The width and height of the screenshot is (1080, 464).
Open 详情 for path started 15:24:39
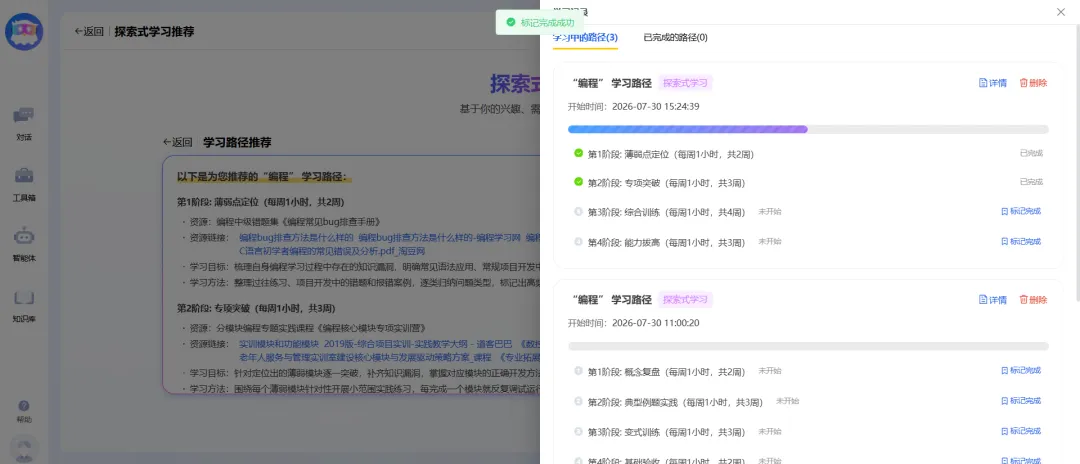(x=993, y=83)
